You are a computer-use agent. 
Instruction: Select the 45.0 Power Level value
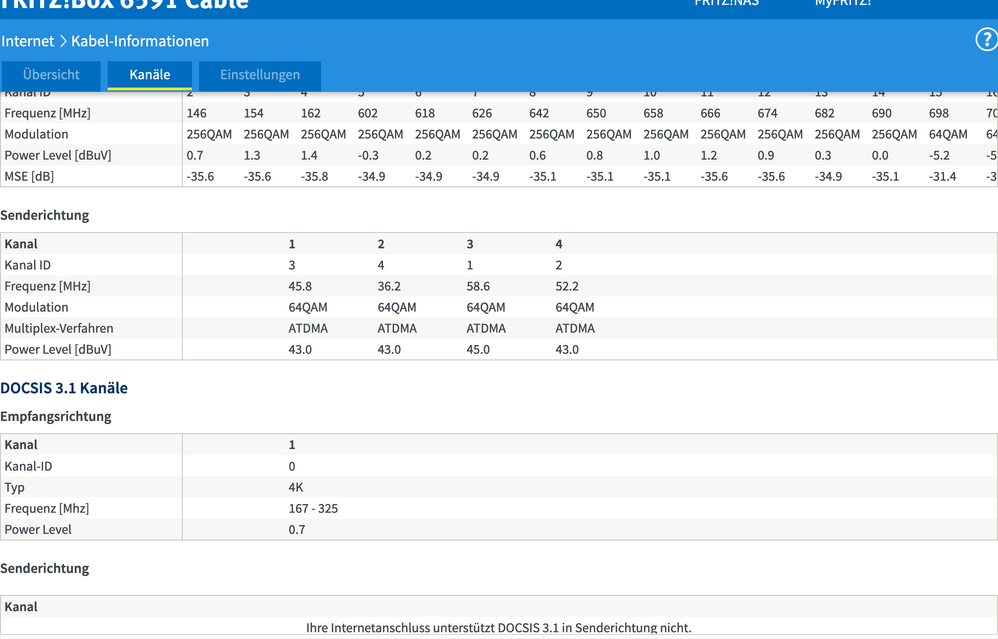pos(476,349)
